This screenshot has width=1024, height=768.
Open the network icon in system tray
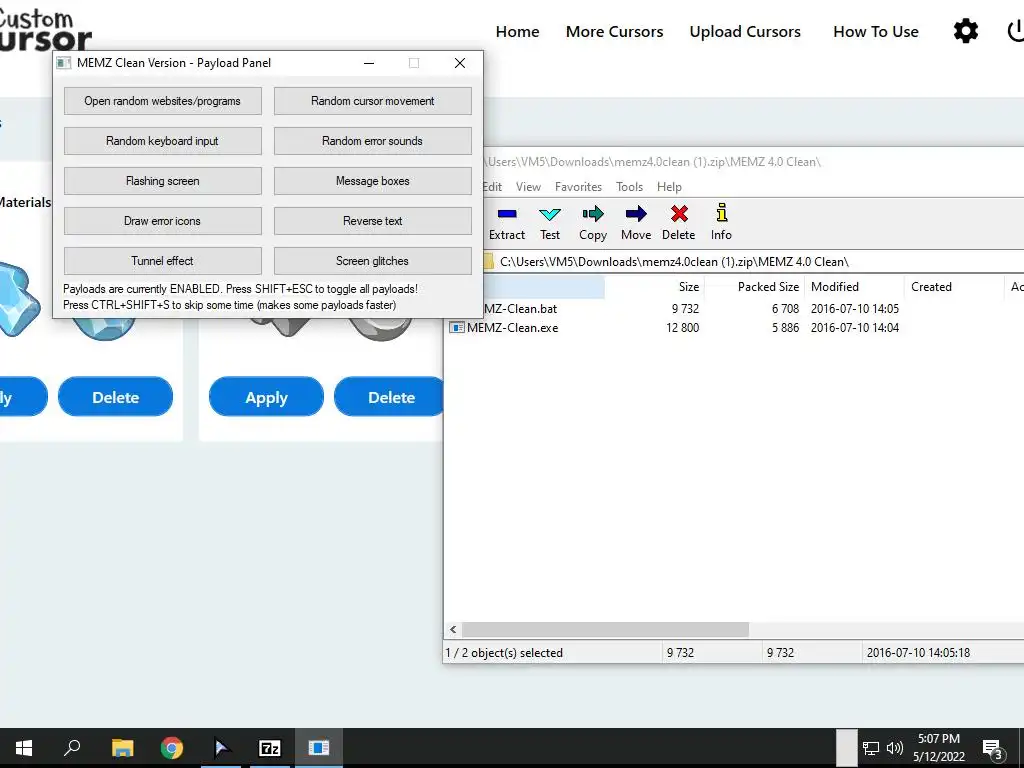coord(871,748)
